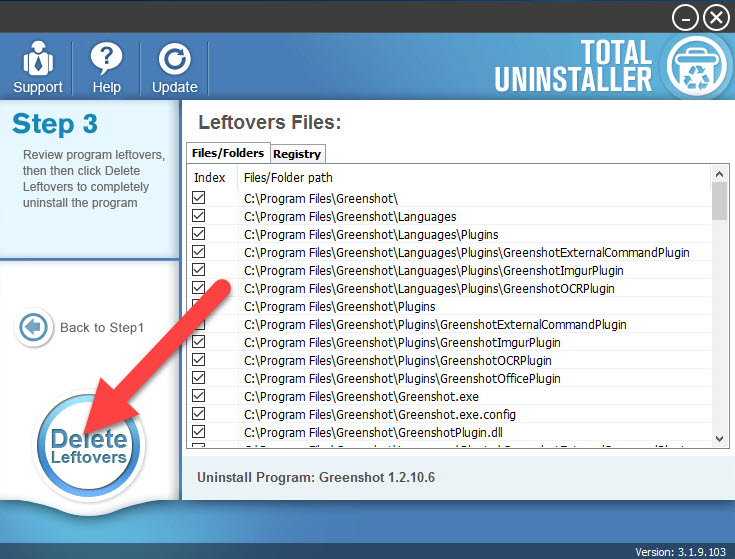735x559 pixels.
Task: Select the path Greenshot\Languages\Plugins
Action: click(x=371, y=234)
